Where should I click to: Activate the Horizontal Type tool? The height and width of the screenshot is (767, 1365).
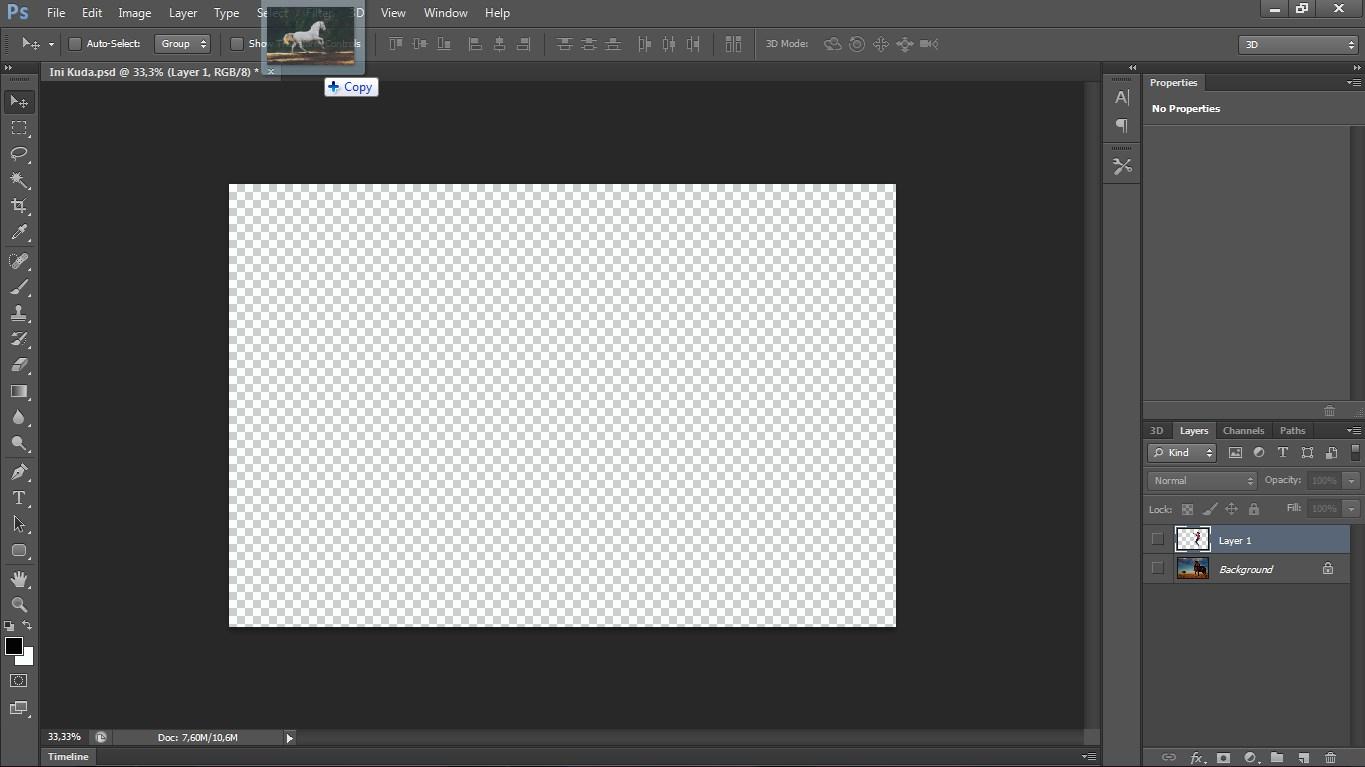pyautogui.click(x=19, y=498)
